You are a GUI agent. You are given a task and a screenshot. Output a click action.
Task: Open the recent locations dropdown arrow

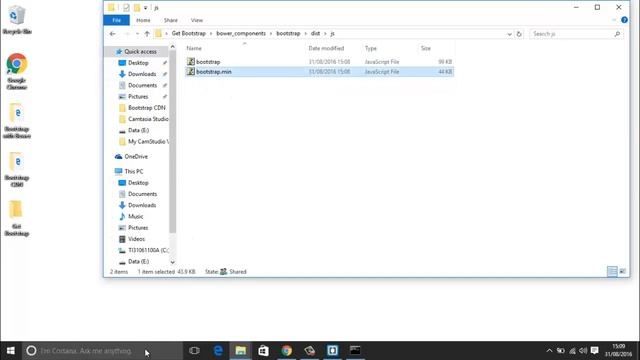[x=138, y=34]
